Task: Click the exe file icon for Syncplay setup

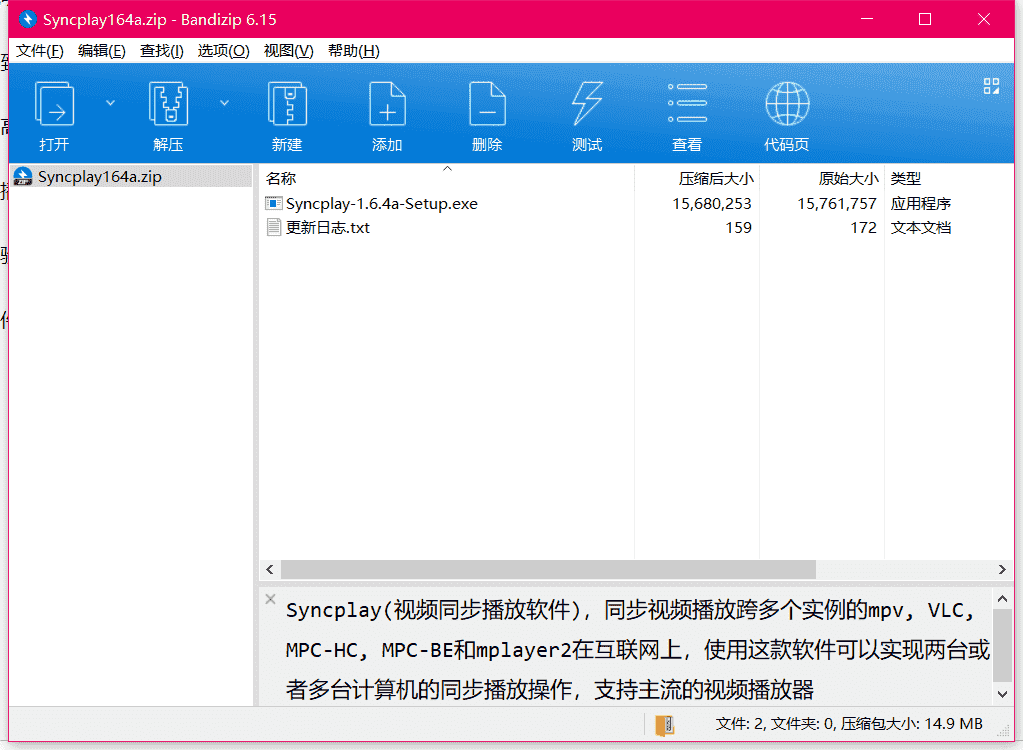Action: [274, 203]
